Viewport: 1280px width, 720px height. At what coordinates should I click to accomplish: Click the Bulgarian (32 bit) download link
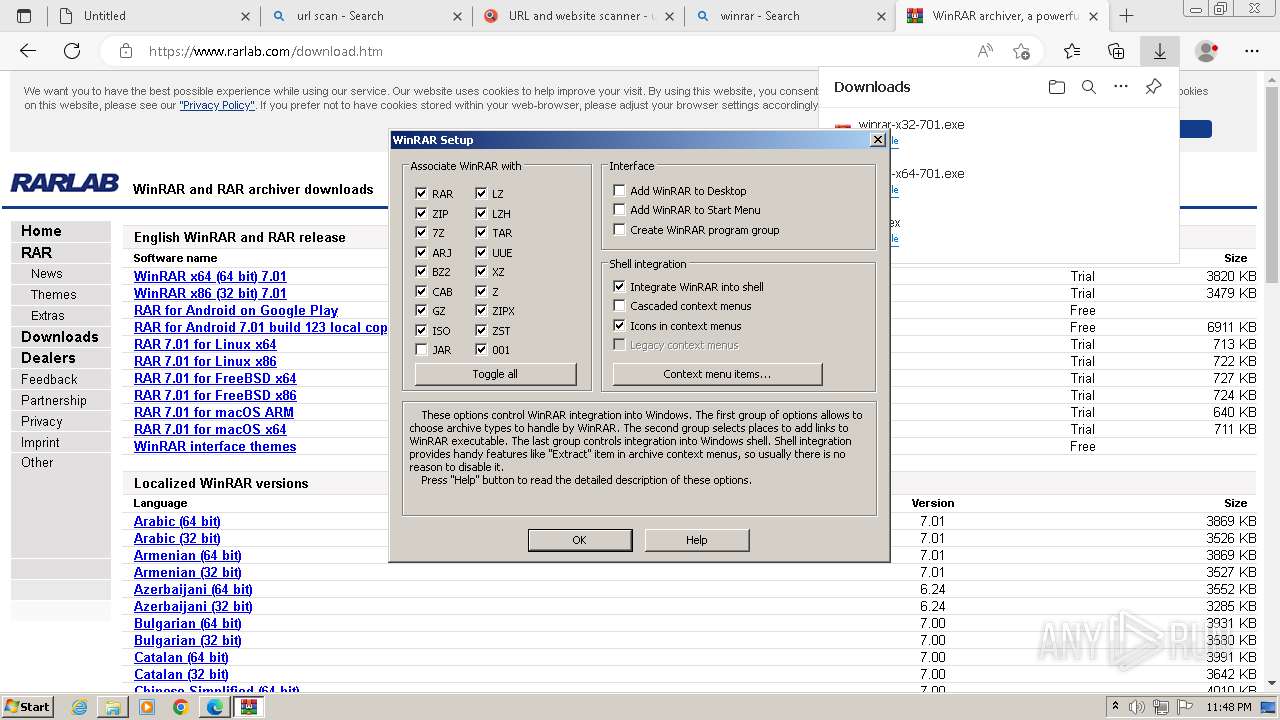[x=188, y=640]
